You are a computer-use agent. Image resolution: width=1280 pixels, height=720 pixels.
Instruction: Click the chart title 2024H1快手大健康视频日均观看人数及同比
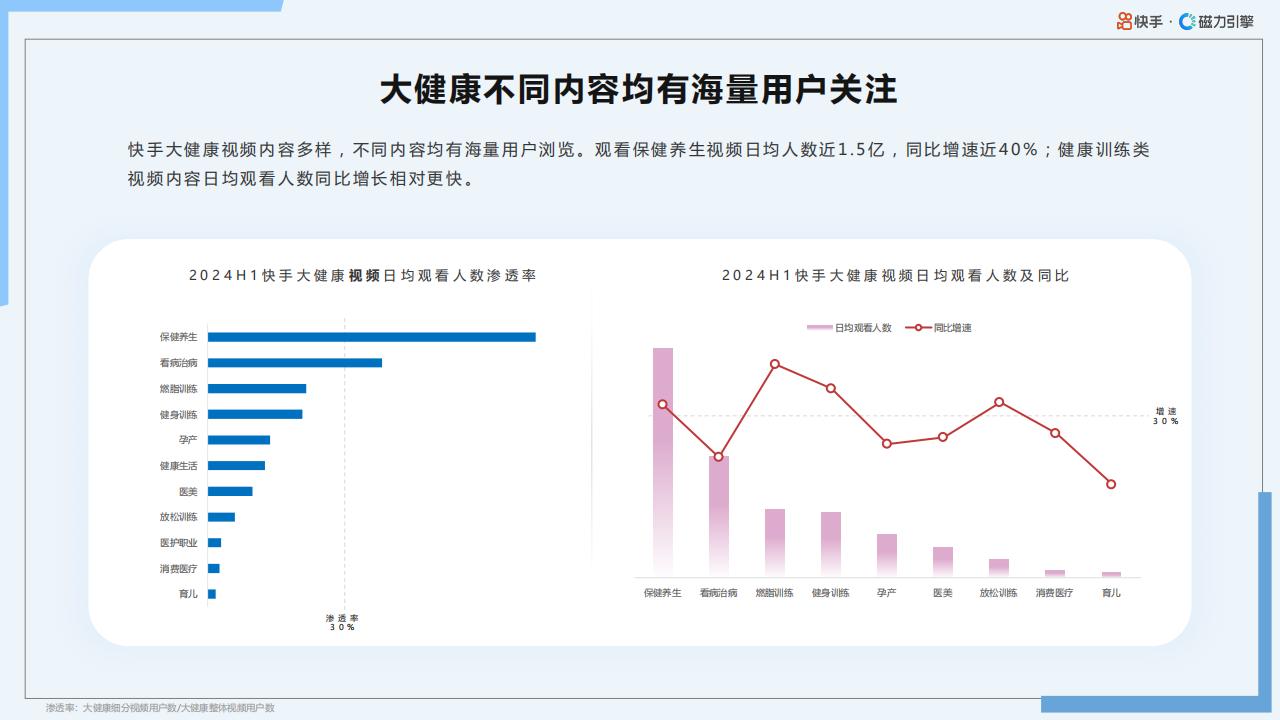pos(896,275)
